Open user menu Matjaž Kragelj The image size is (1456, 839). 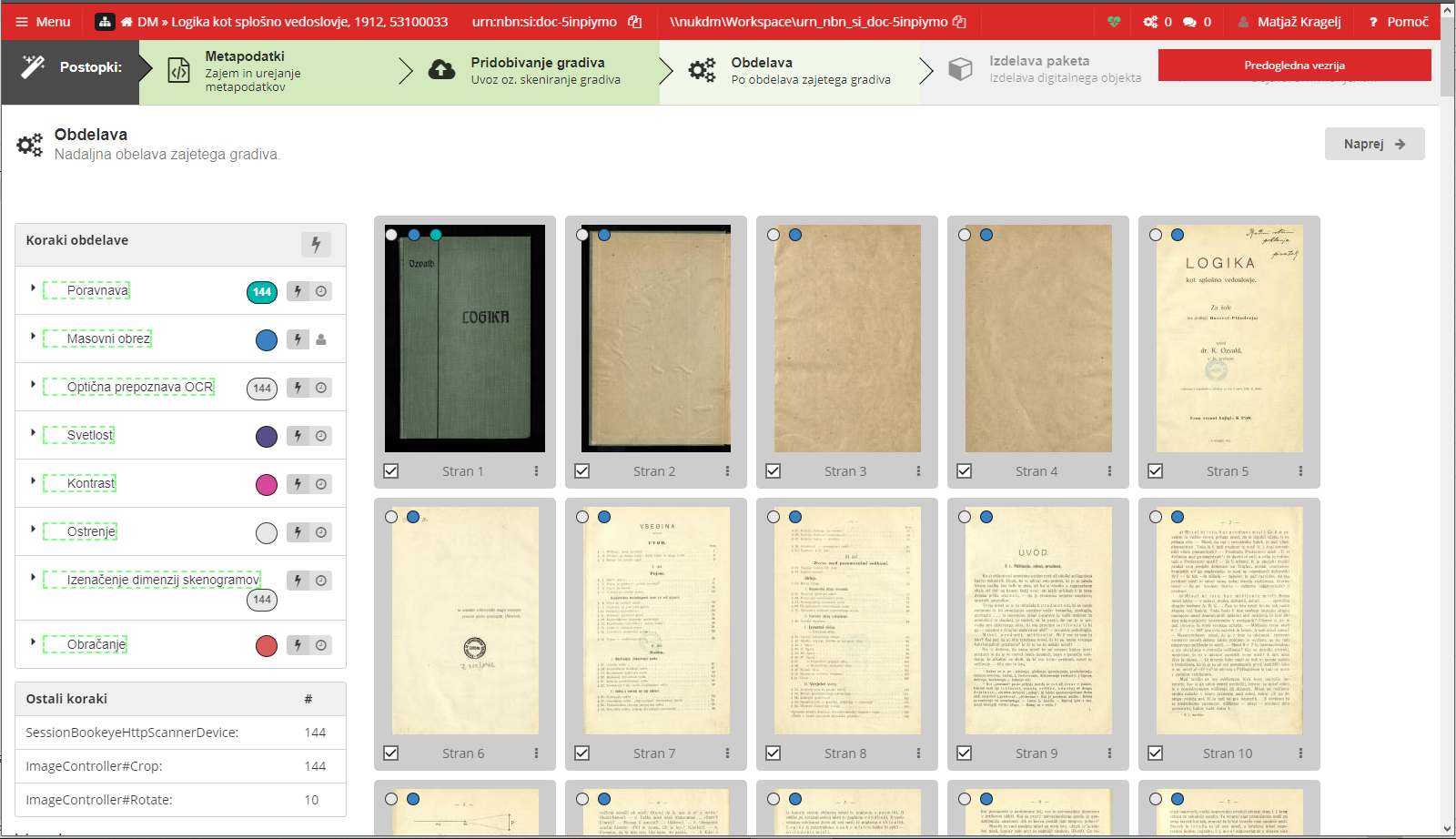(1289, 22)
